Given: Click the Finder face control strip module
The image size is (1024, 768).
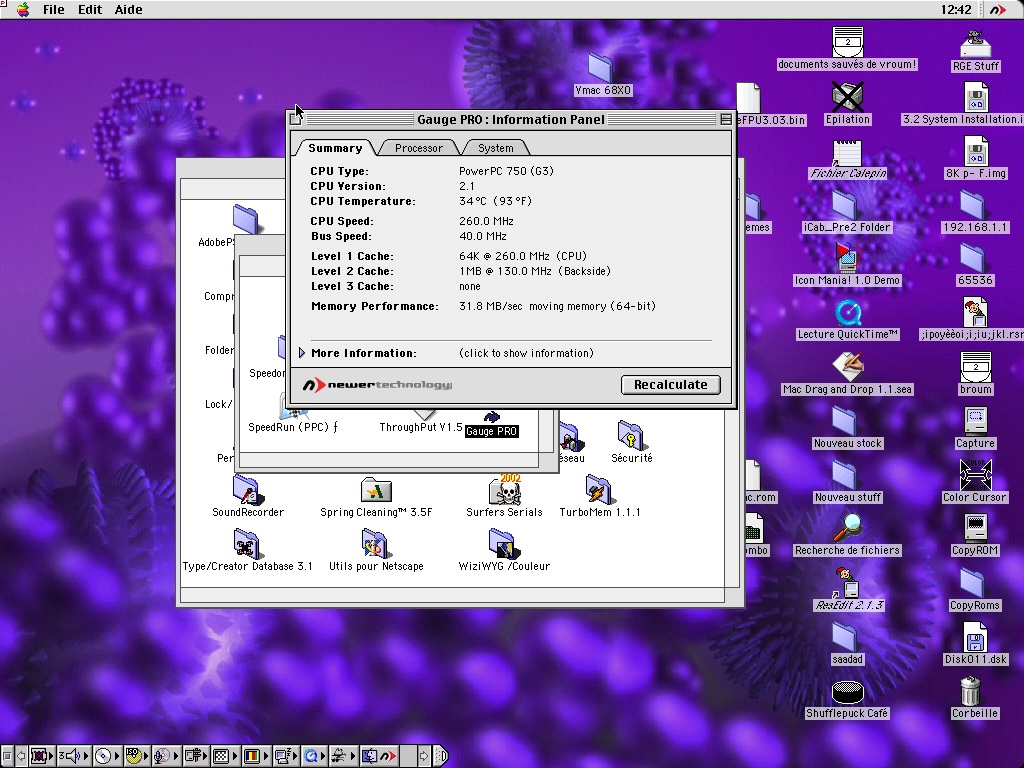Looking at the screenshot, I should coord(370,756).
